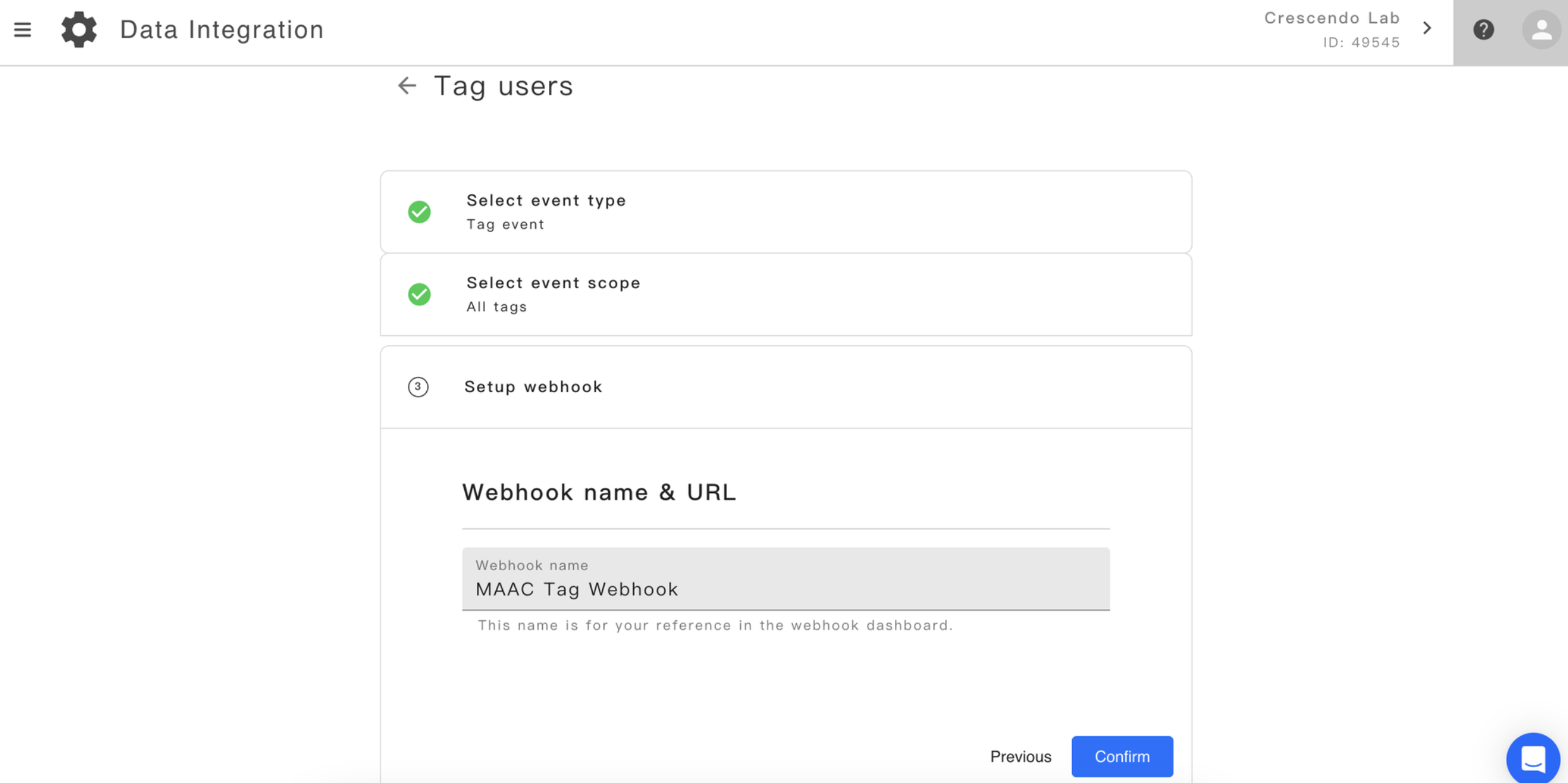Open the hamburger navigation menu
This screenshot has width=1568, height=783.
pos(23,30)
